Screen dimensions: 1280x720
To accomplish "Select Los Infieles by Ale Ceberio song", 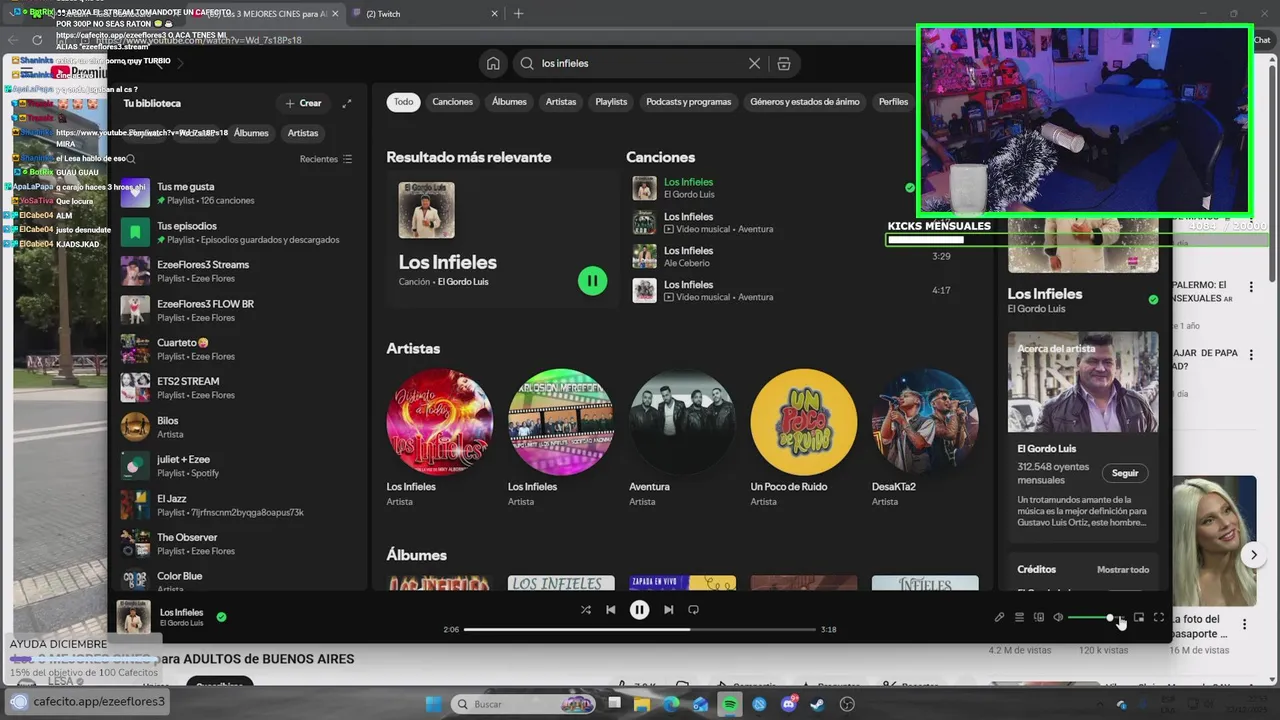I will click(790, 257).
